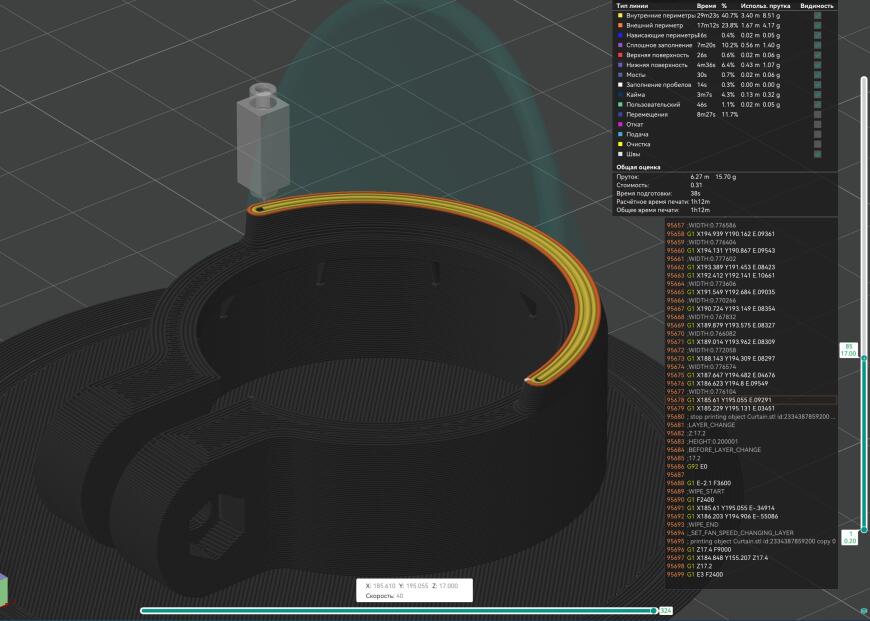Click the white Швы legend swatch
Image resolution: width=870 pixels, height=621 pixels.
pos(620,154)
